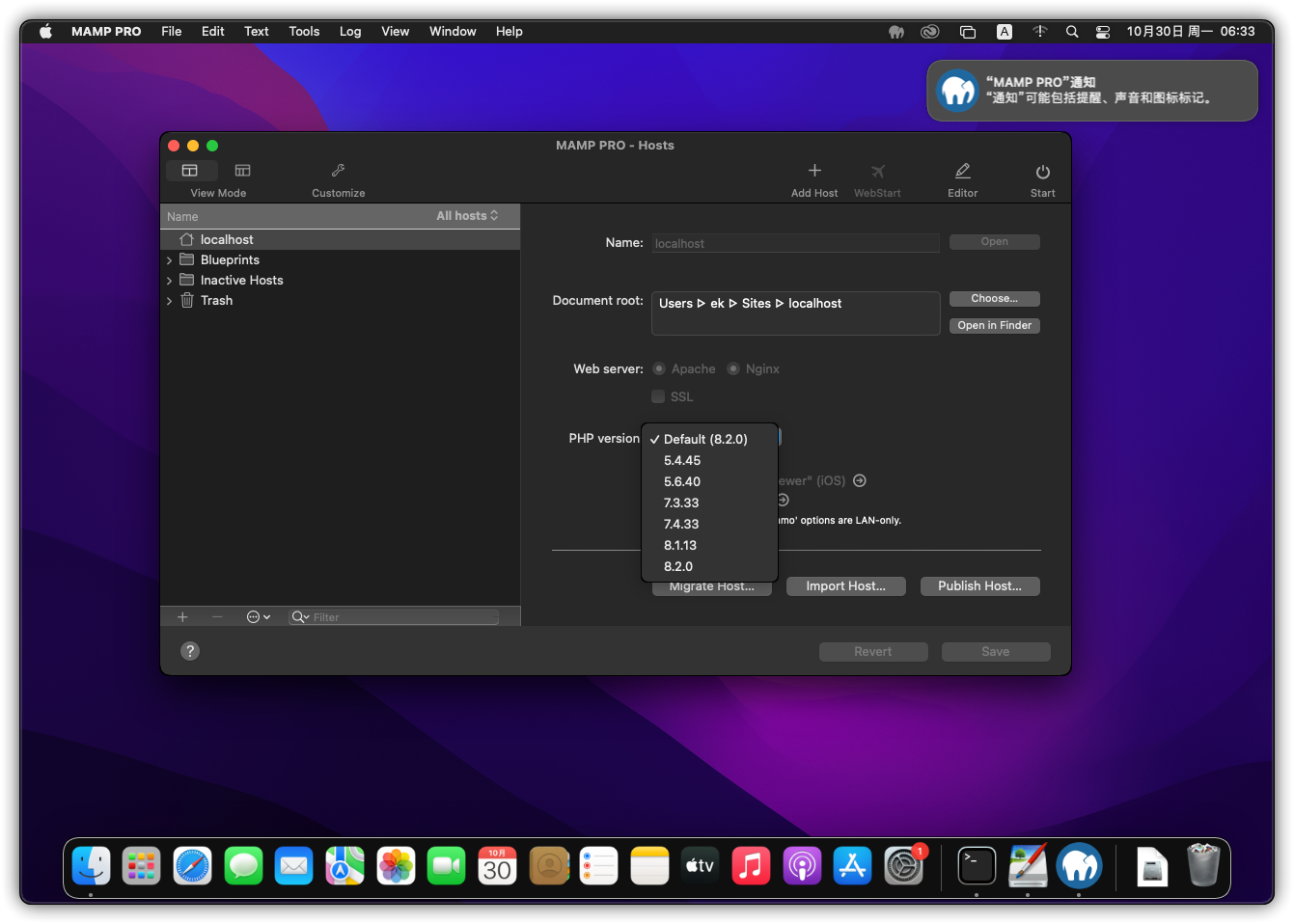Click the Open in Finder button
This screenshot has width=1294, height=924.
994,326
